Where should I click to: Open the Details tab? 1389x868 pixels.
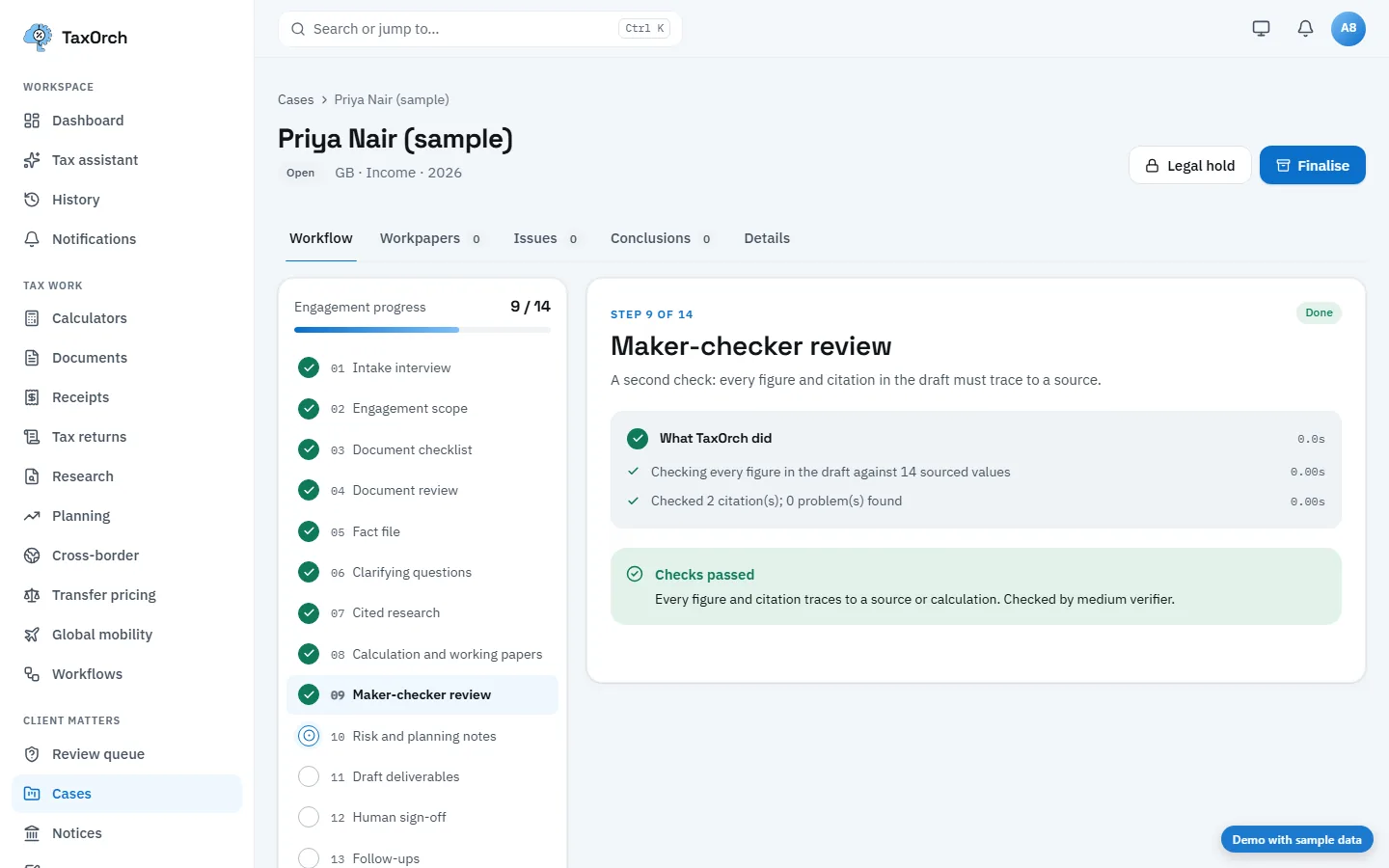tap(767, 238)
